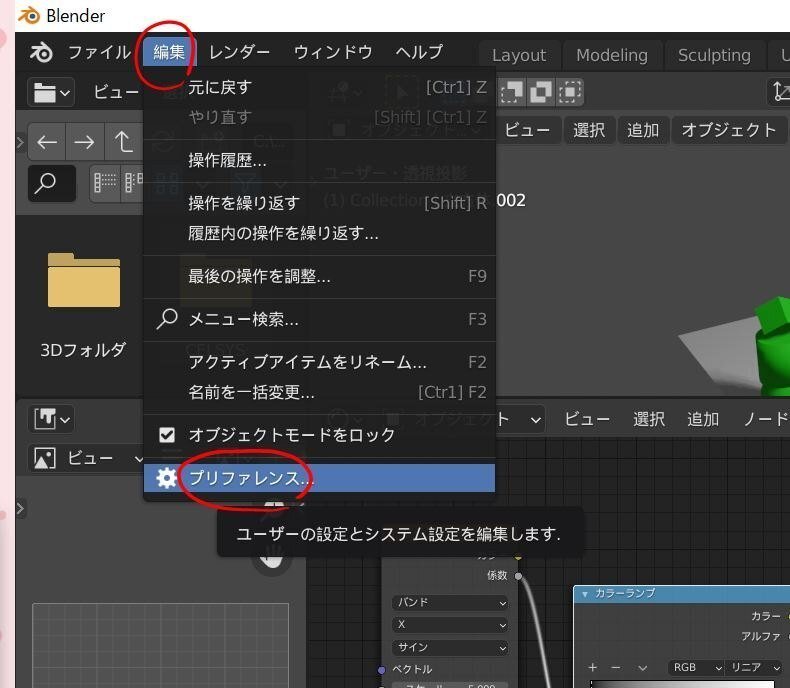Open the file browser editor type dropdown

[x=51, y=92]
